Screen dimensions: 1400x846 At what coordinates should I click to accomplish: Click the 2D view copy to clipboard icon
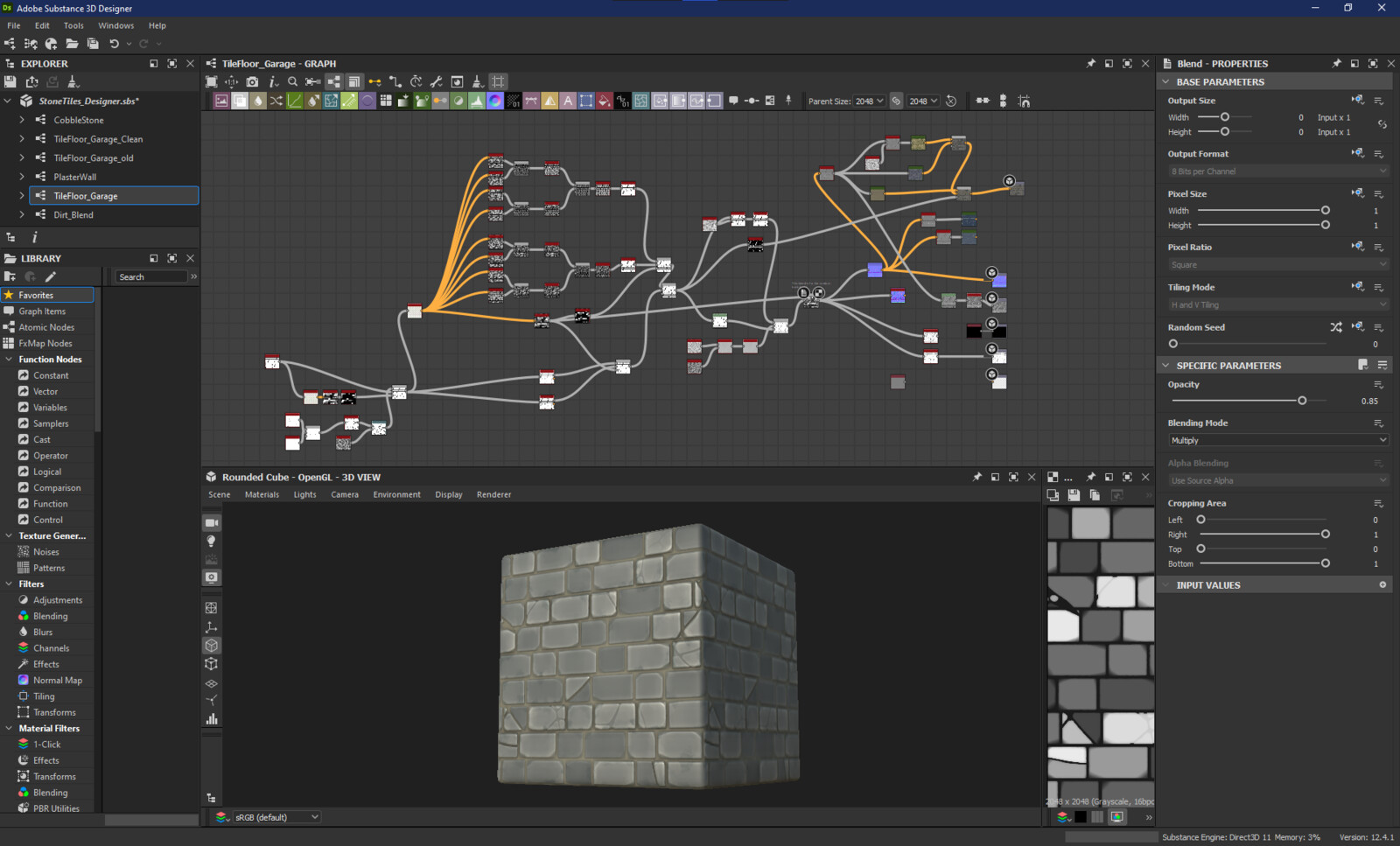[x=1095, y=495]
